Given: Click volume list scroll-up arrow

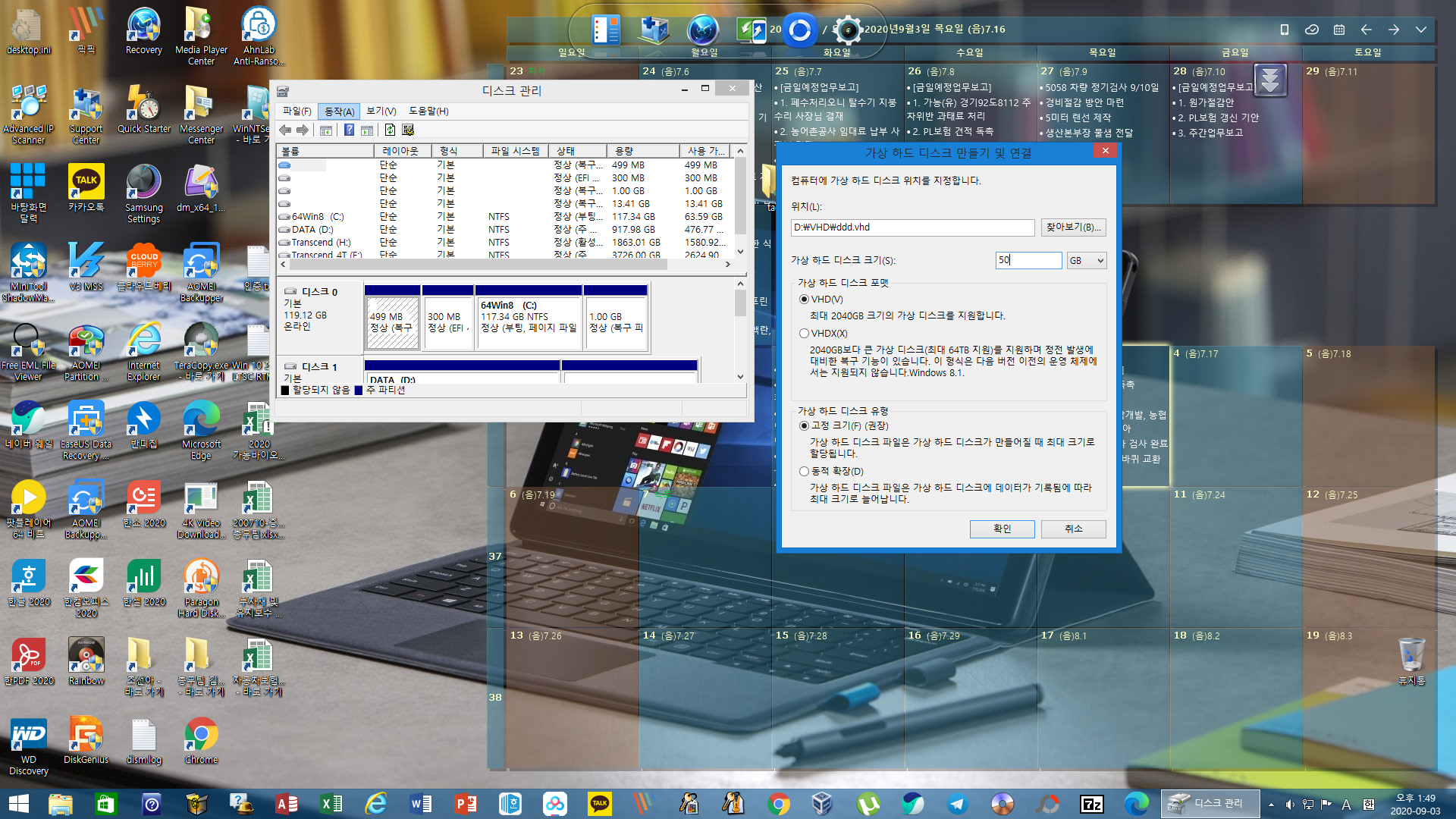Looking at the screenshot, I should click(x=740, y=151).
